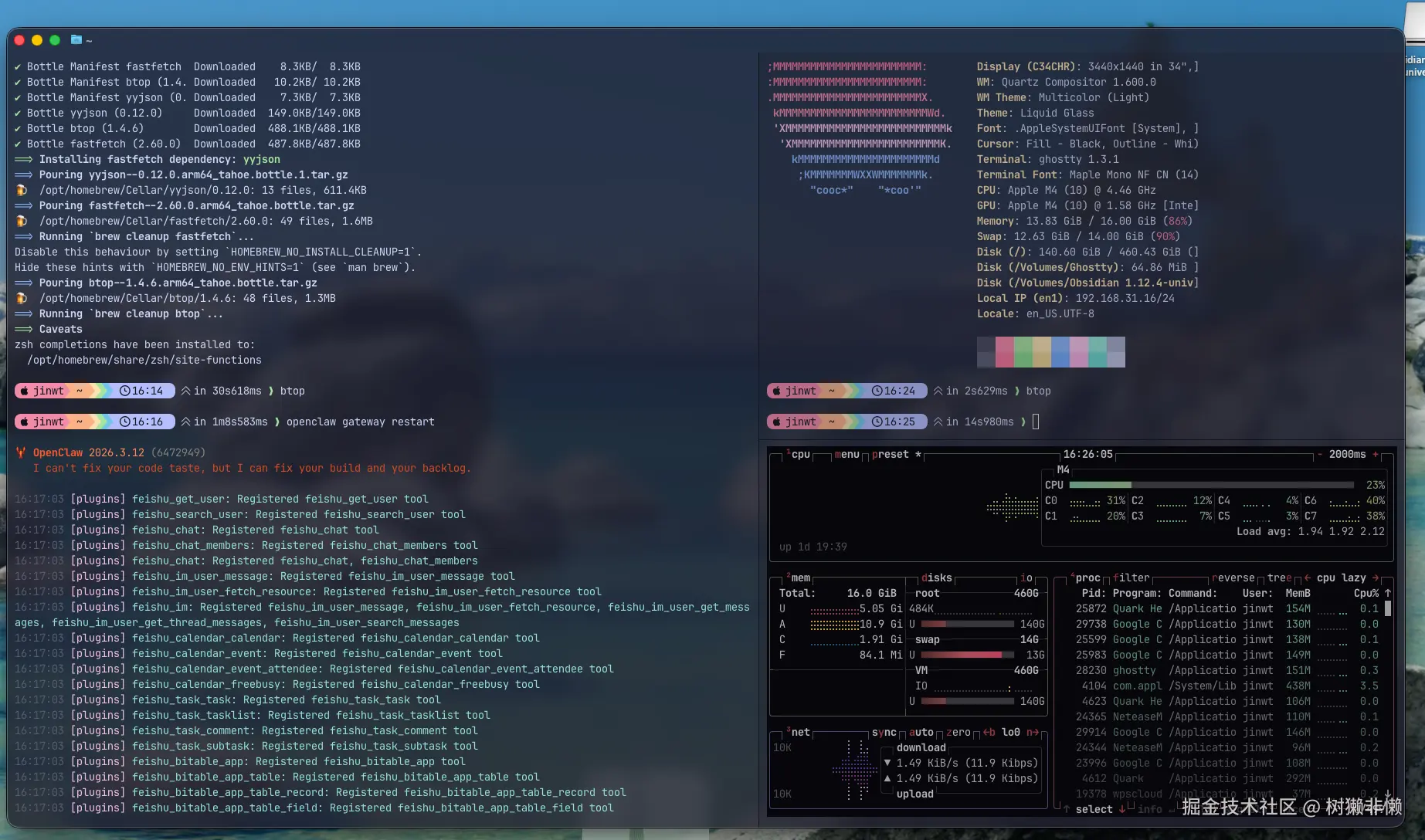Toggle reverse sorting in proc panel
The height and width of the screenshot is (840, 1425).
(1233, 578)
